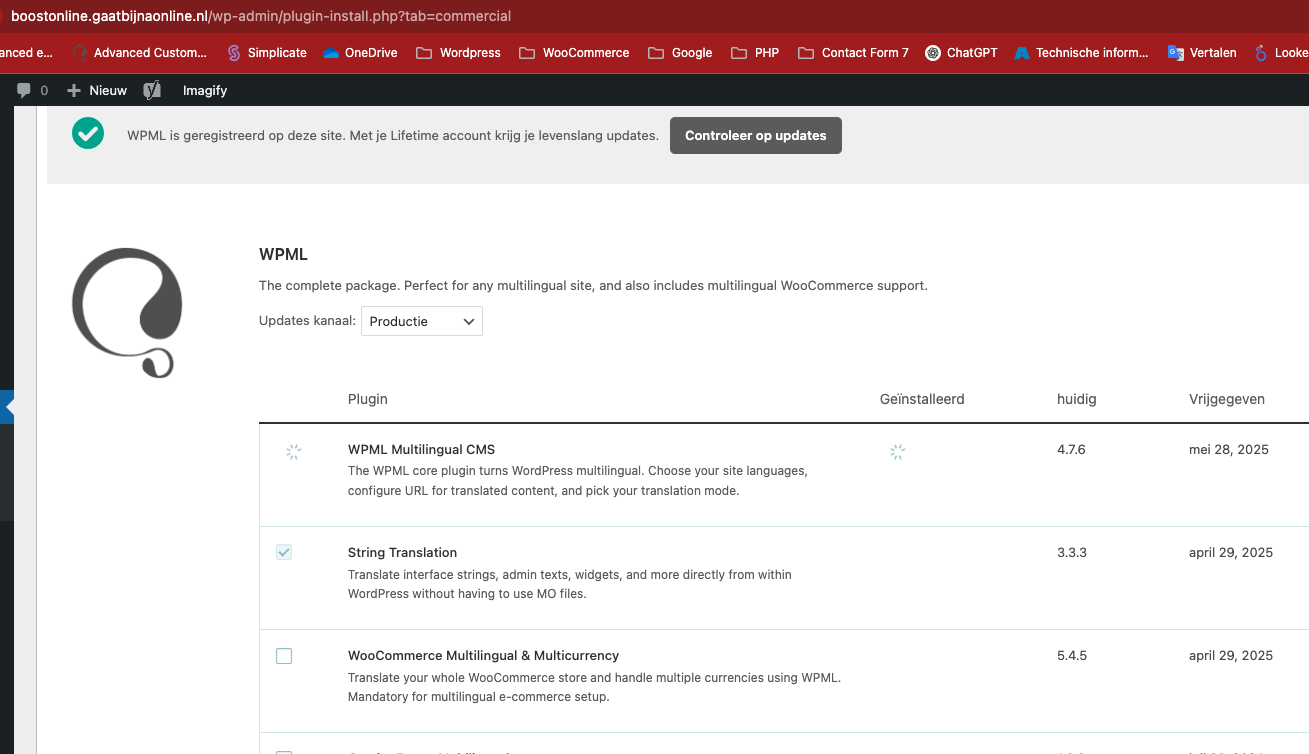Open the Simplicate bookmark
This screenshot has height=754, width=1309.
(x=267, y=52)
